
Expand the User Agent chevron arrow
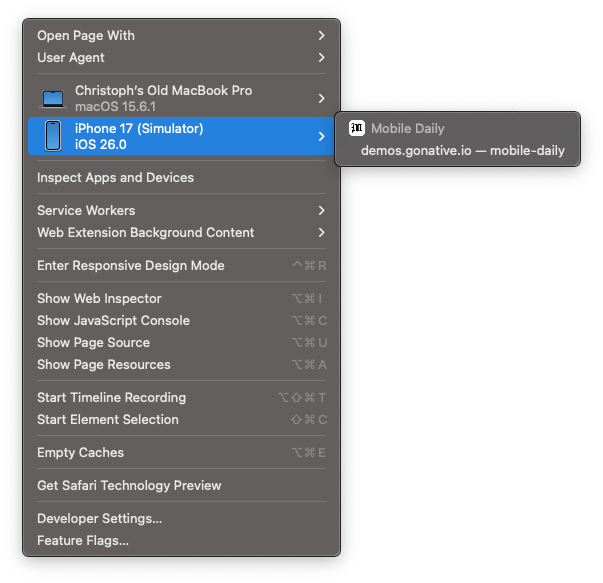coord(321,57)
